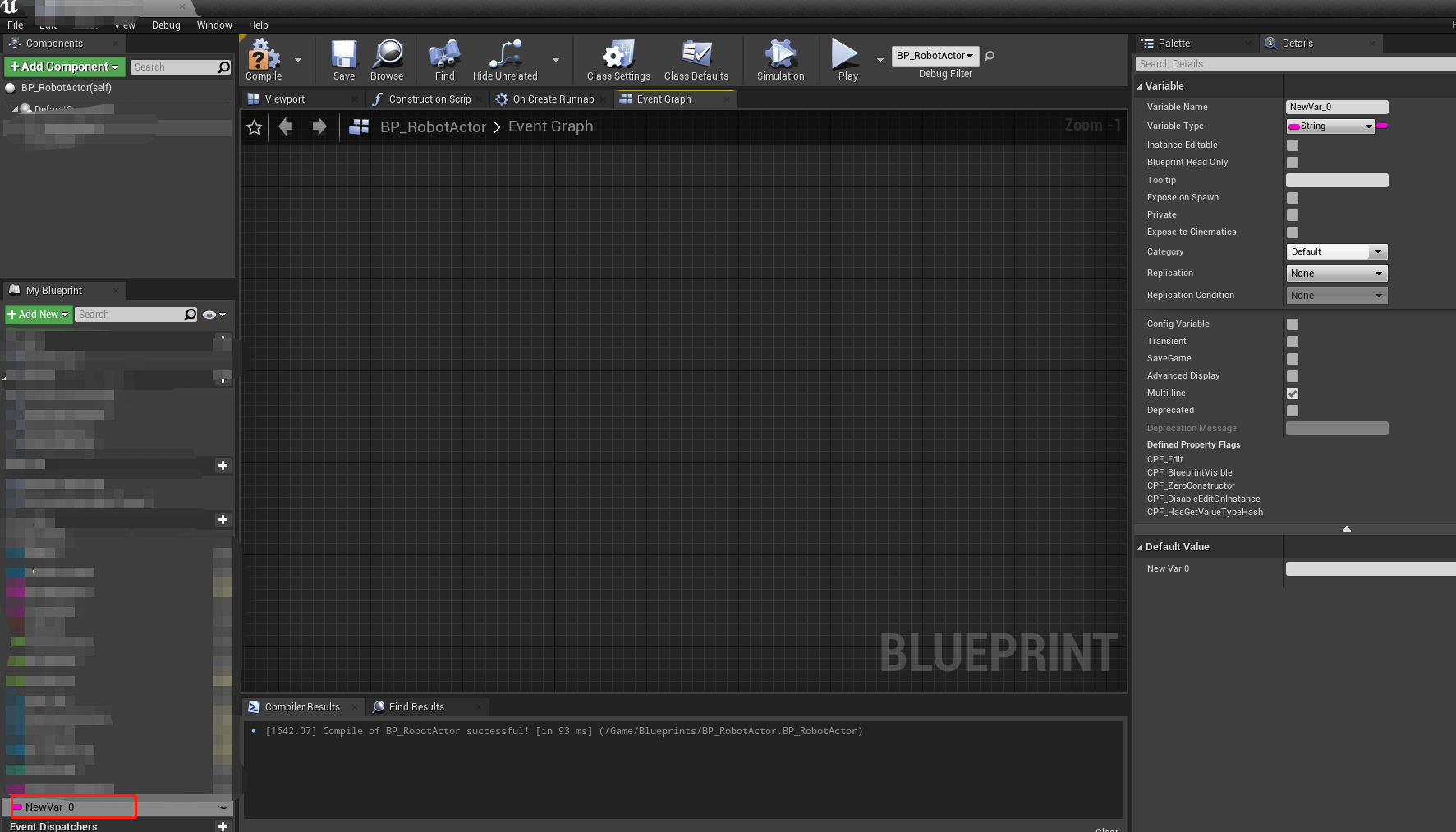Image resolution: width=1456 pixels, height=832 pixels.
Task: Save the blueprint asset
Action: 344,60
